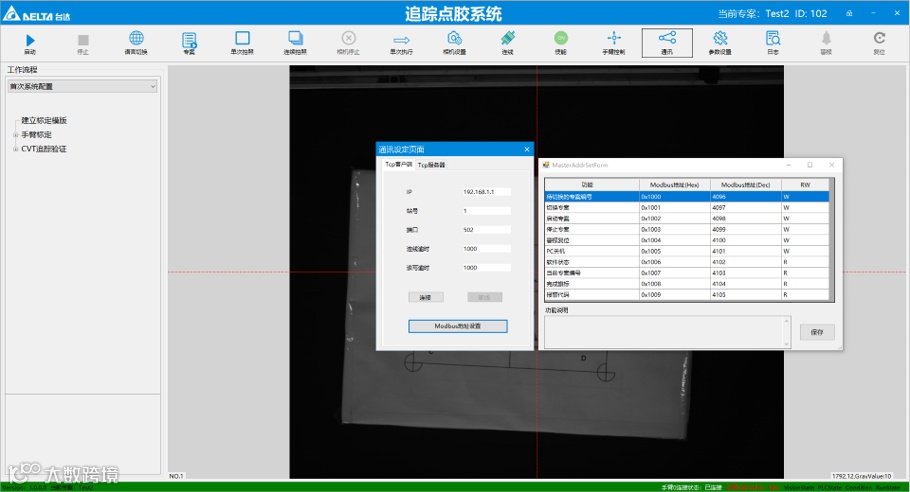
Task: Click the IP field showing 192.168.1.1
Action: coord(486,192)
